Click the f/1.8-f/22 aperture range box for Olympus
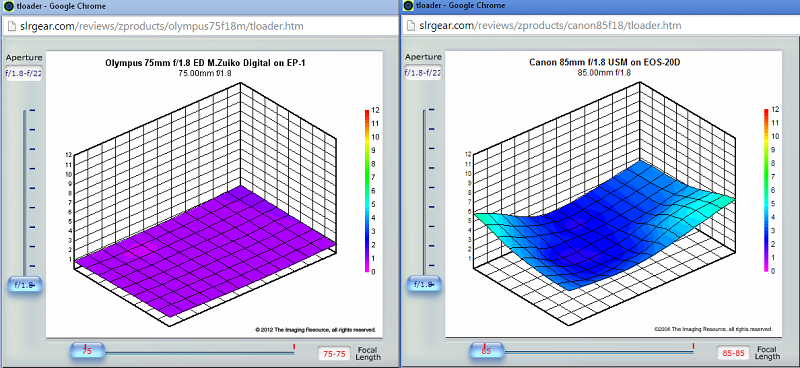Screen dimensions: 800x368 23,73
